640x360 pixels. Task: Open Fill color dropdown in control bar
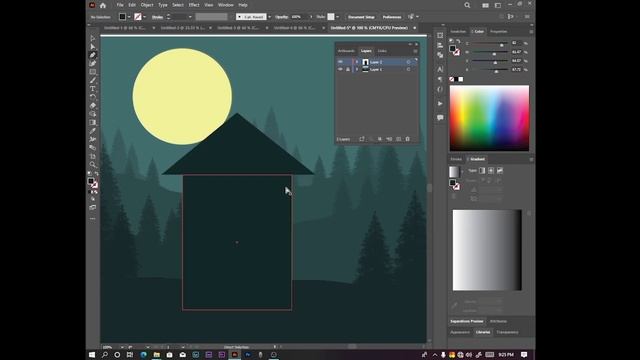(x=129, y=17)
